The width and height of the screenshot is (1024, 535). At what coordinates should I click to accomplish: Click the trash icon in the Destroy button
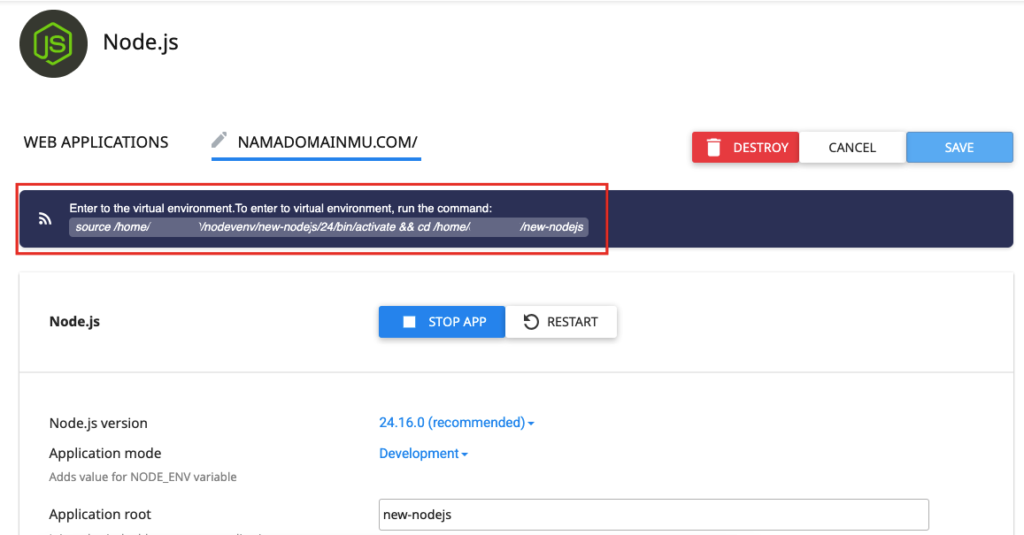pyautogui.click(x=714, y=148)
